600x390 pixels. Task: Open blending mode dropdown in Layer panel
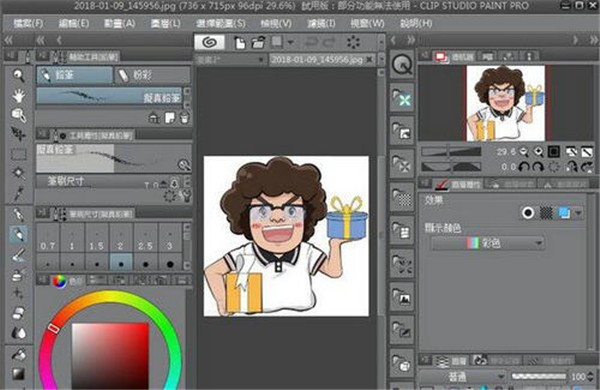click(462, 377)
